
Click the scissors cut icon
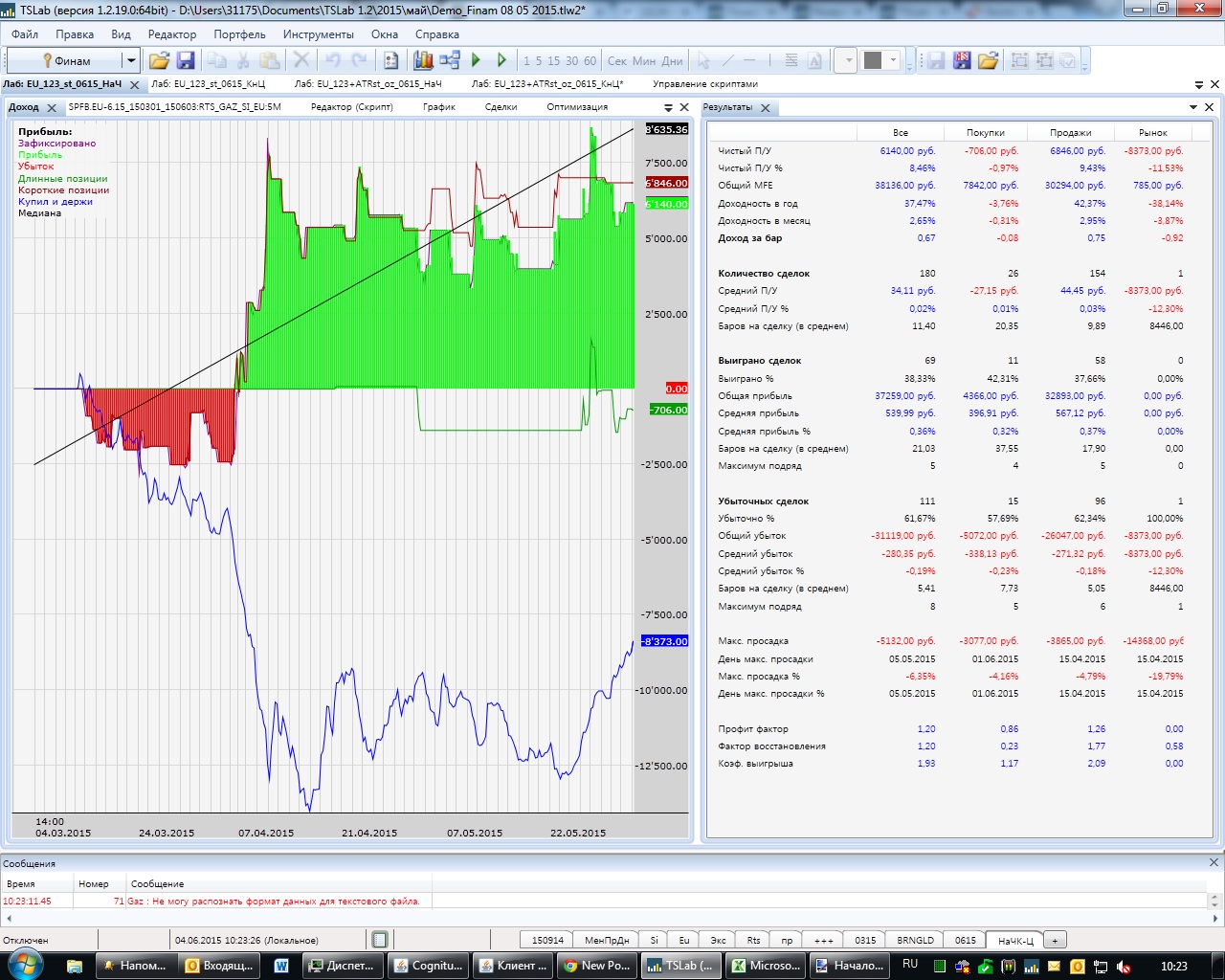(243, 60)
